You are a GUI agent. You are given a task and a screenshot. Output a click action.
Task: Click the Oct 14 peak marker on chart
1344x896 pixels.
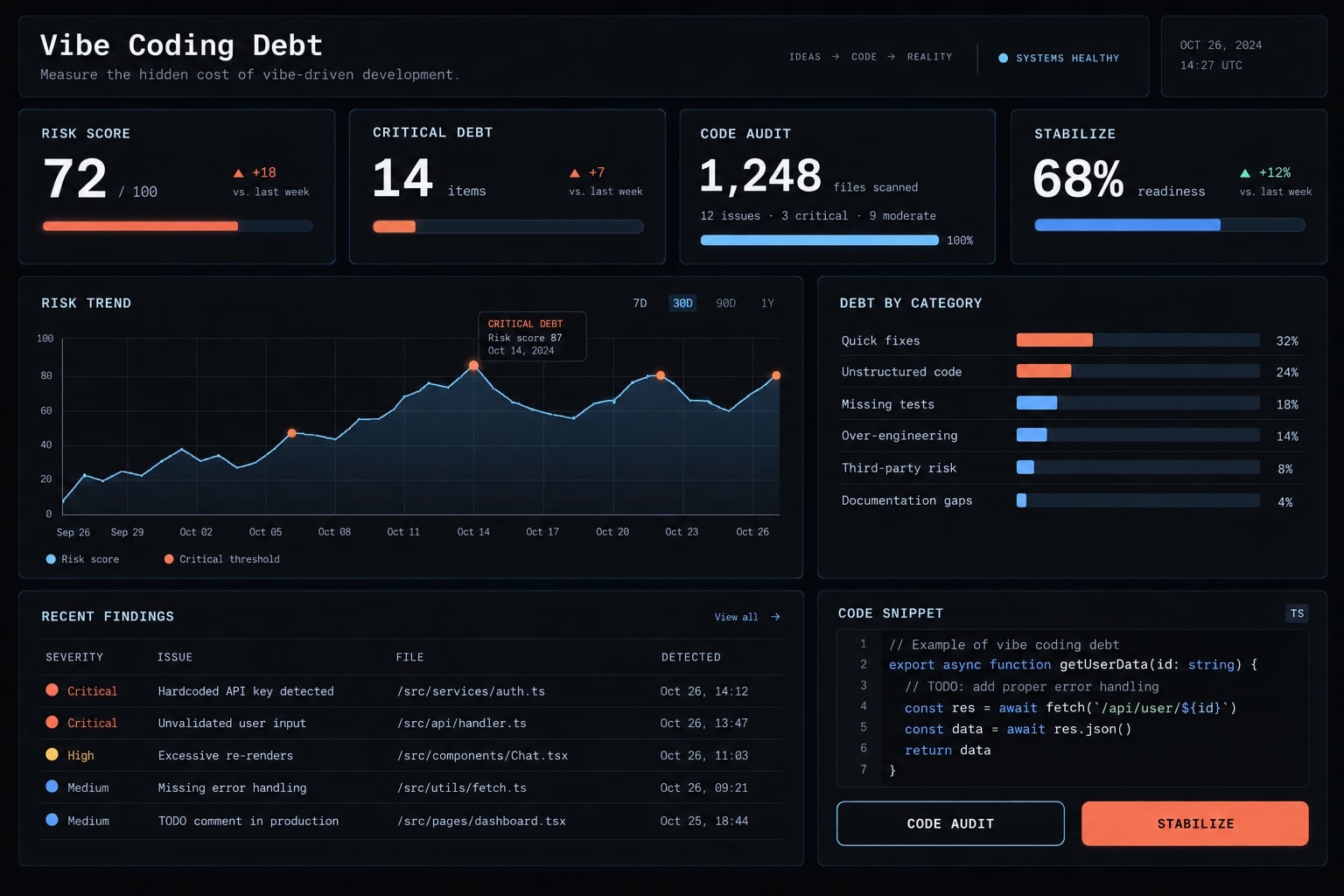473,366
